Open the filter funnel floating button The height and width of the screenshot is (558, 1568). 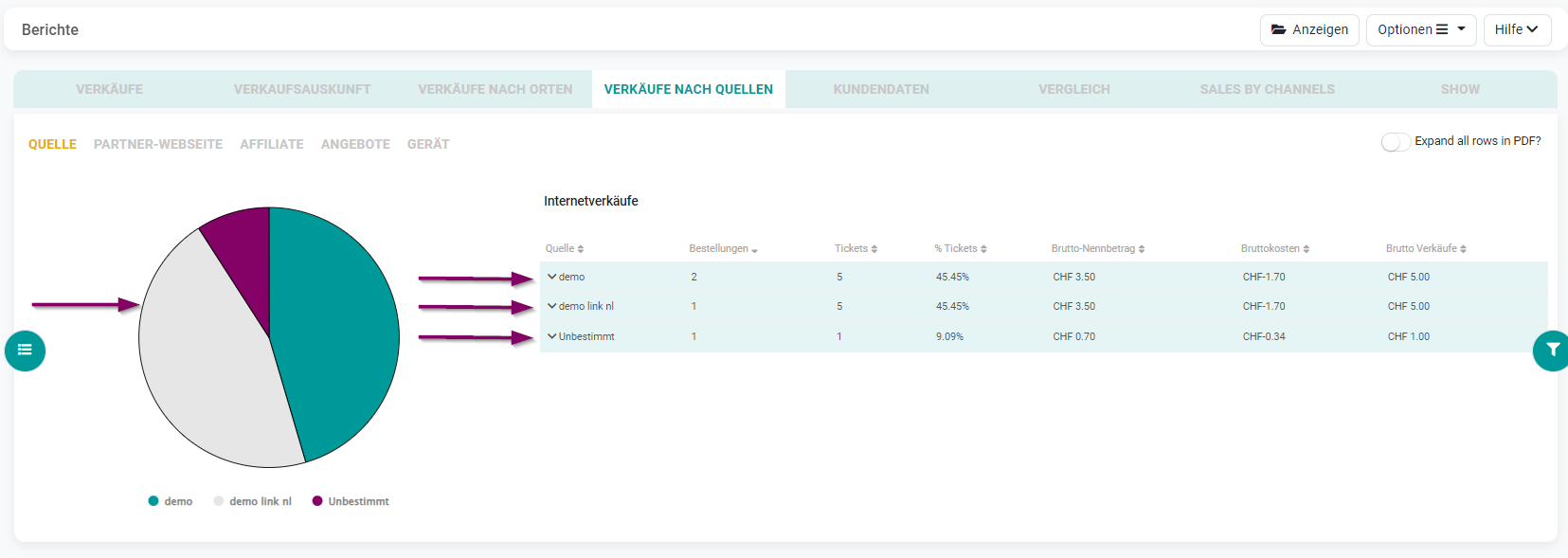click(x=1552, y=351)
